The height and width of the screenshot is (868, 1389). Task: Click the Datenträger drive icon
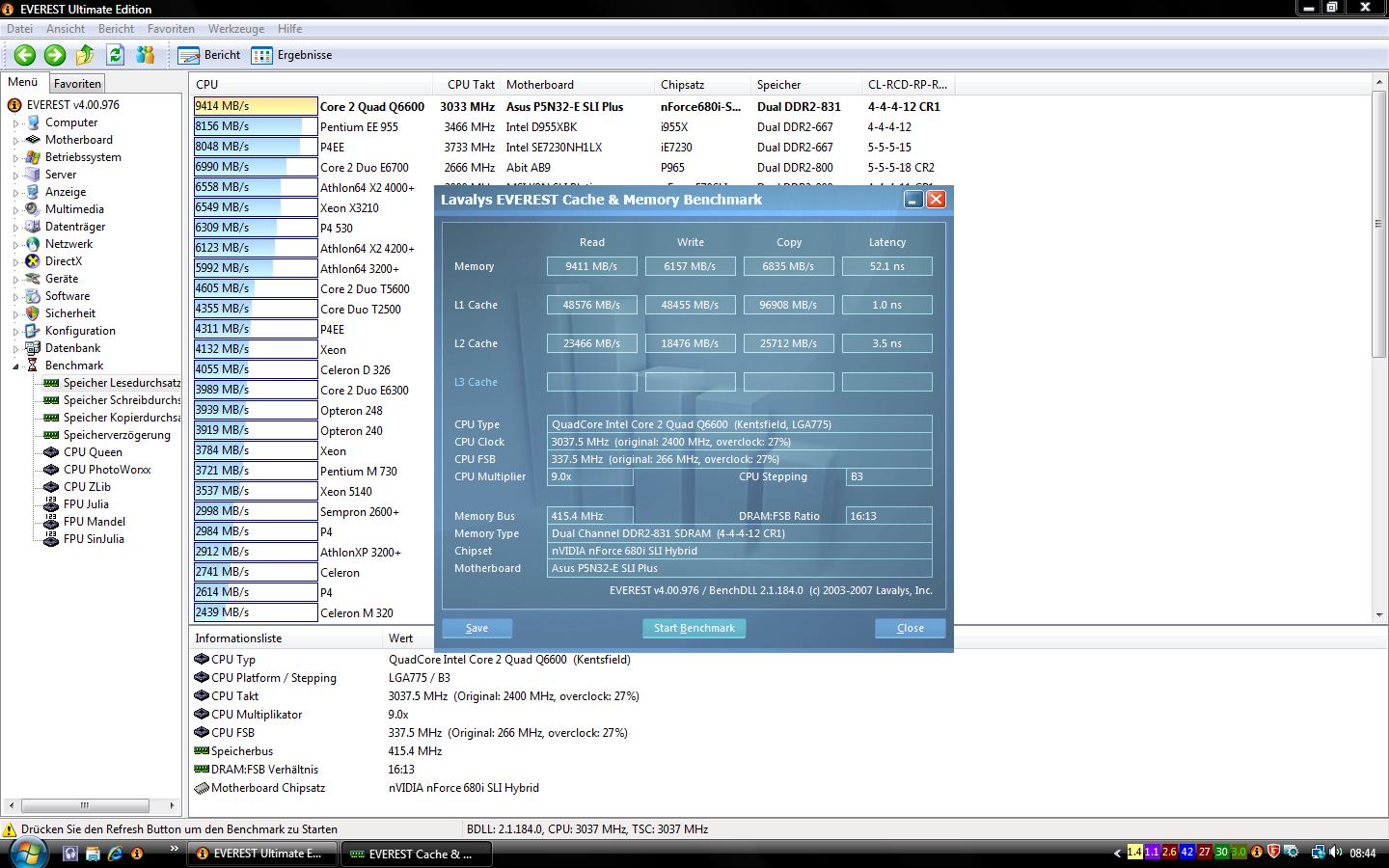pyautogui.click(x=33, y=227)
